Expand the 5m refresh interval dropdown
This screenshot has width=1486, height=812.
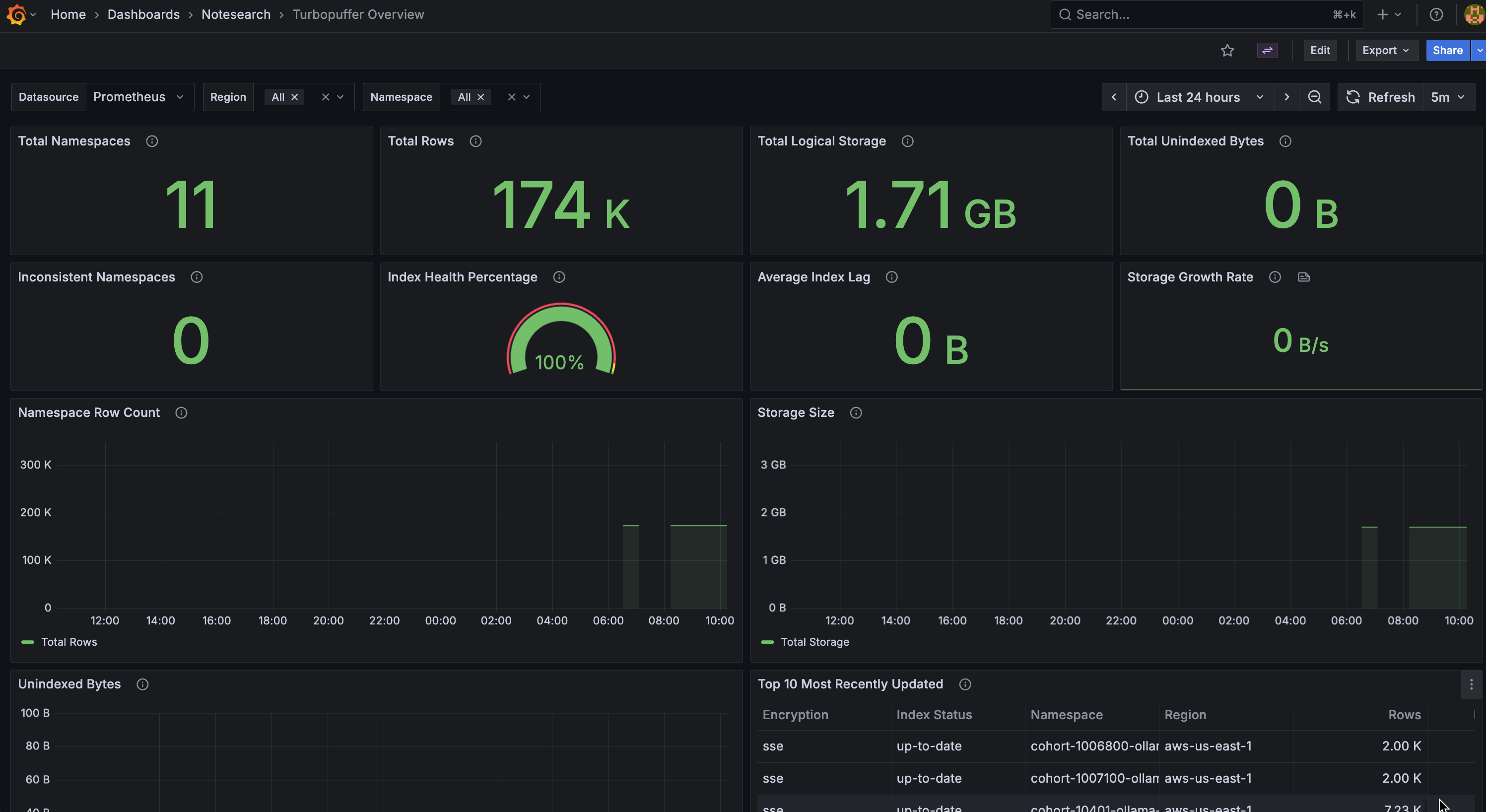[x=1448, y=97]
